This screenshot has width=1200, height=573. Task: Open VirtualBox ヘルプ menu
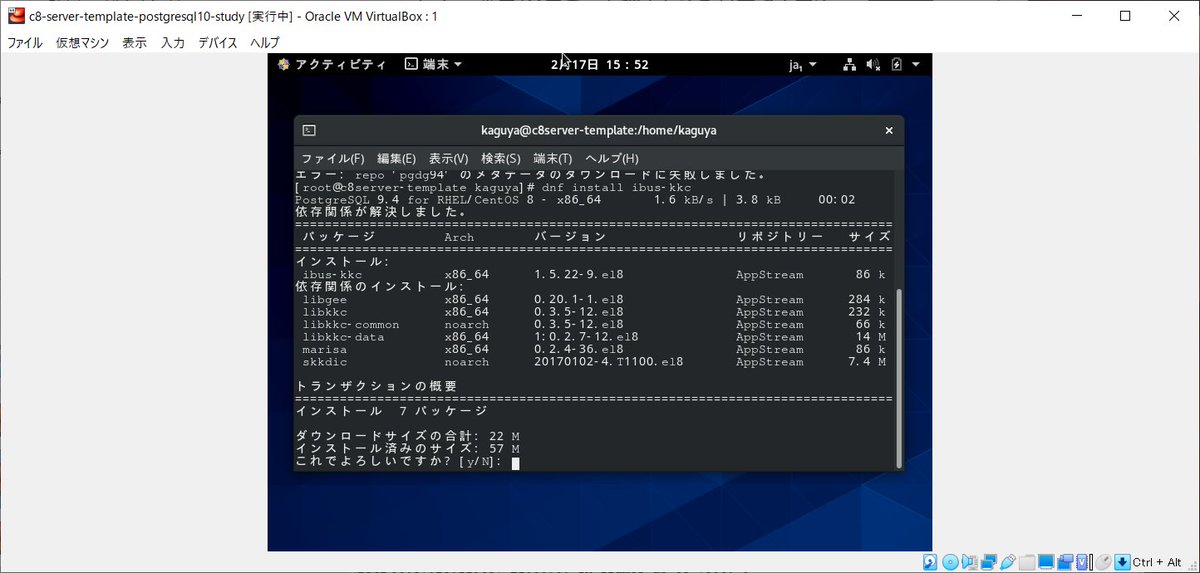(265, 43)
